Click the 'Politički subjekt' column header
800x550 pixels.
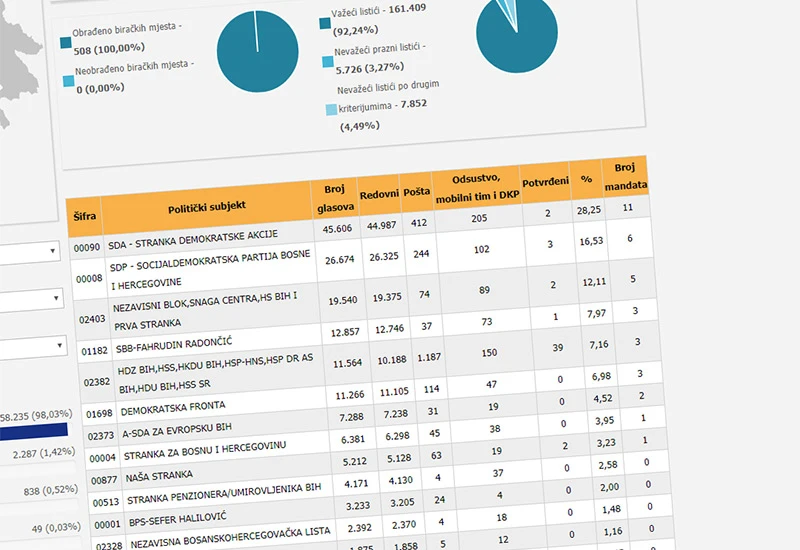point(207,206)
